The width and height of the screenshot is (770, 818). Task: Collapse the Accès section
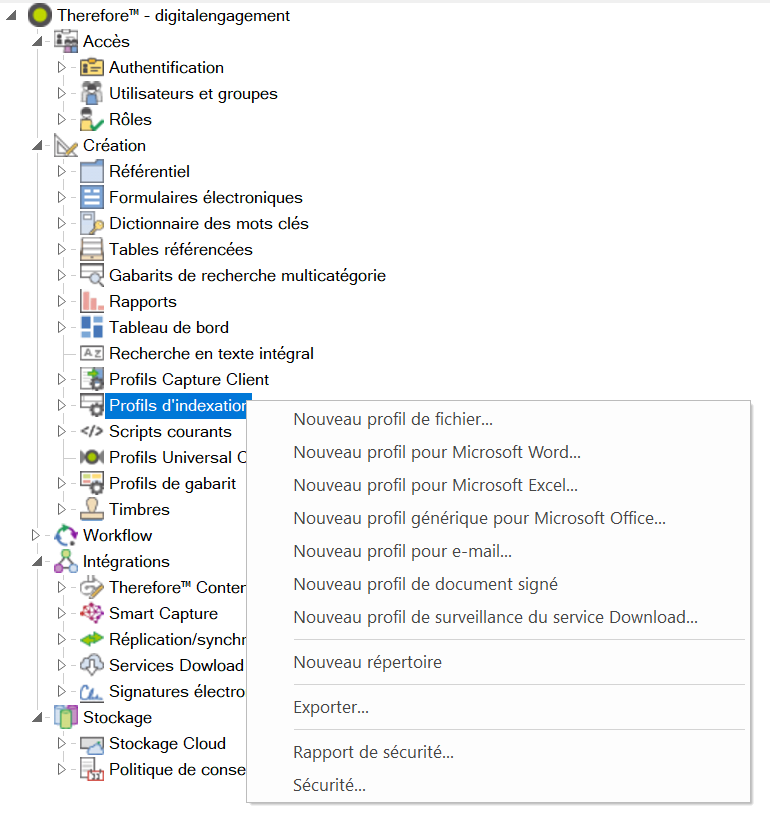coord(37,42)
